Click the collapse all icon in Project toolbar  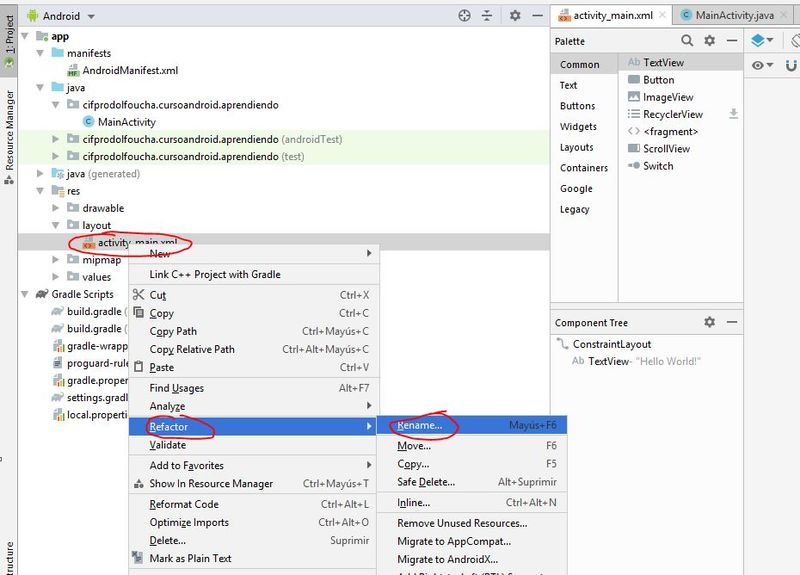pyautogui.click(x=487, y=16)
